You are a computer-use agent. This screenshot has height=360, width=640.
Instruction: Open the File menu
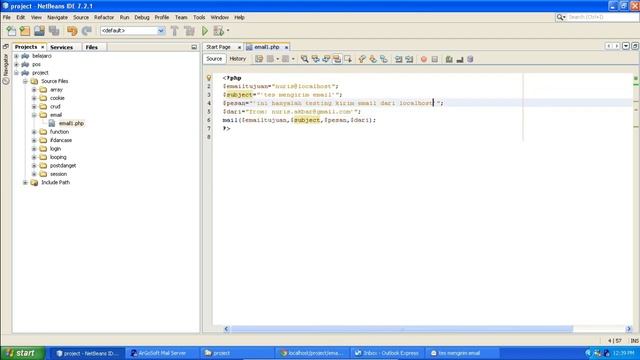tap(7, 17)
